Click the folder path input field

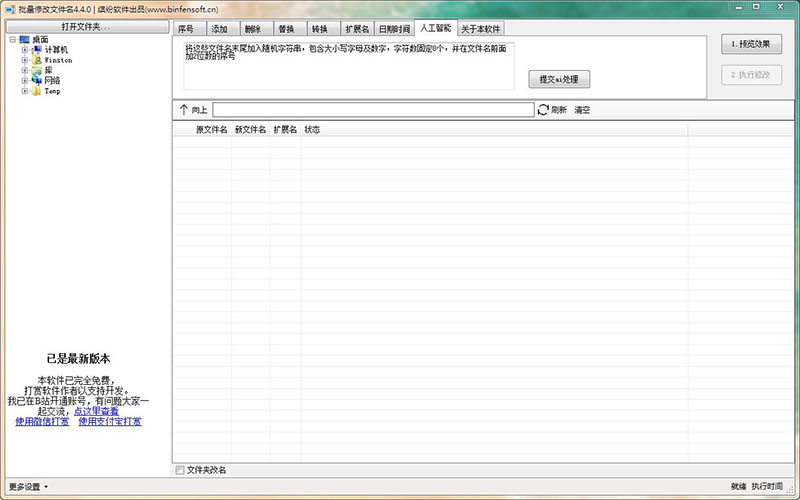click(373, 110)
